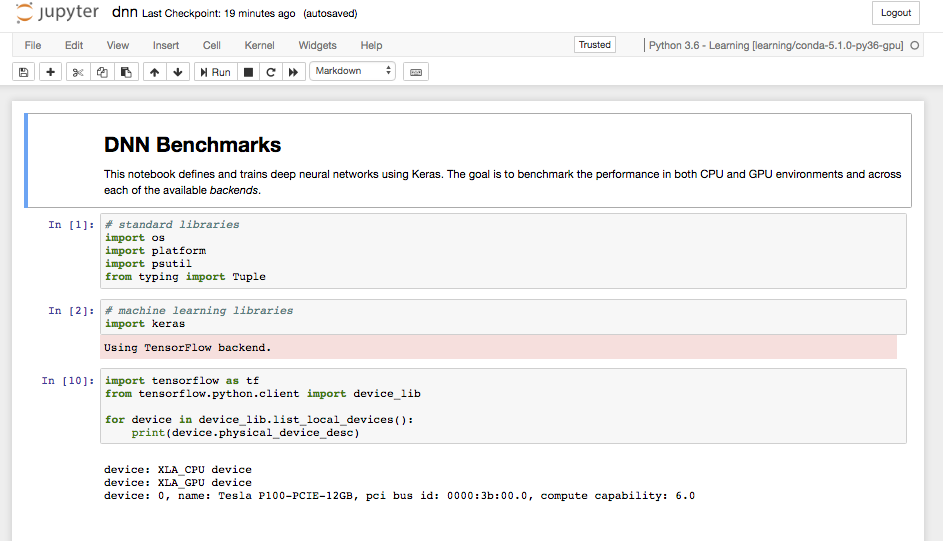The height and width of the screenshot is (541, 943).
Task: Click inside the tensorflow device_lib code cell
Action: 503,406
